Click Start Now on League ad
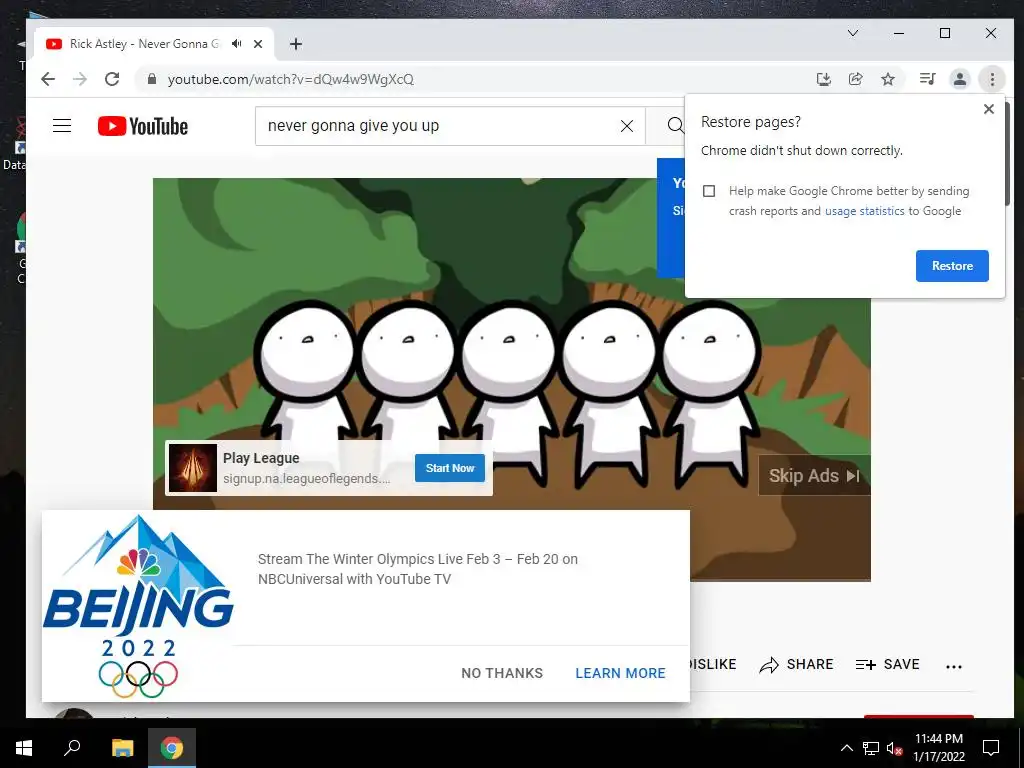 coord(450,468)
